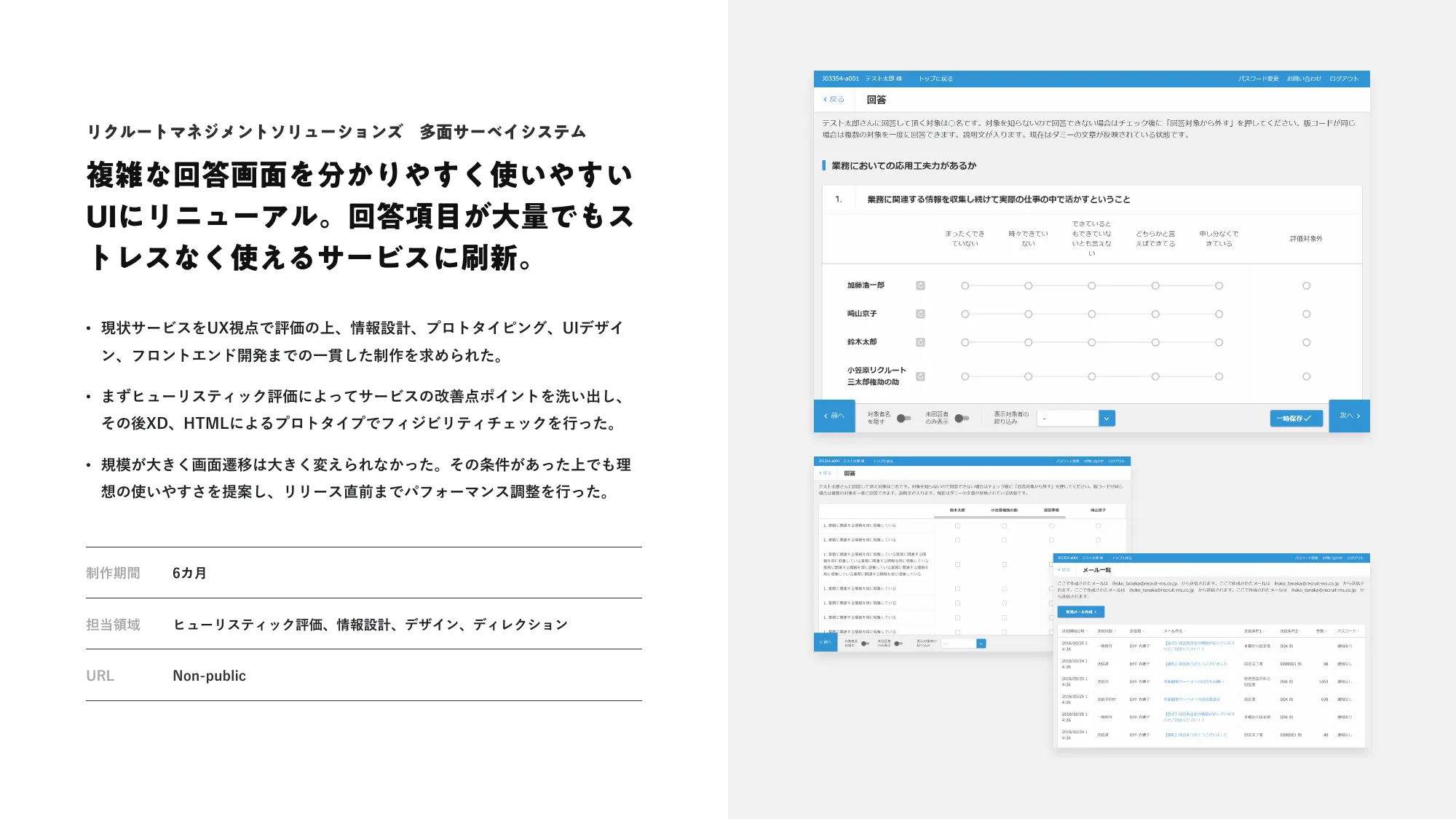Select どちらかと言えばできてる for 小笠原リクルート三太郎権助の助

[x=1155, y=376]
